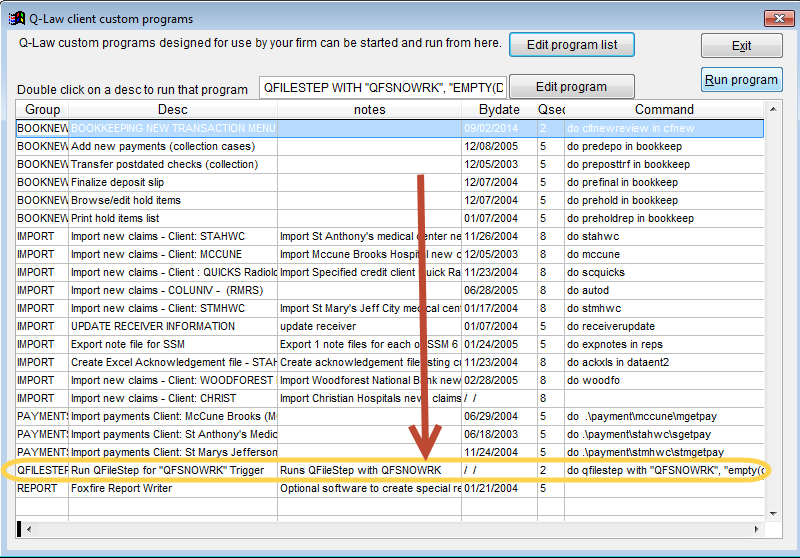Click the Command column header

tap(664, 110)
